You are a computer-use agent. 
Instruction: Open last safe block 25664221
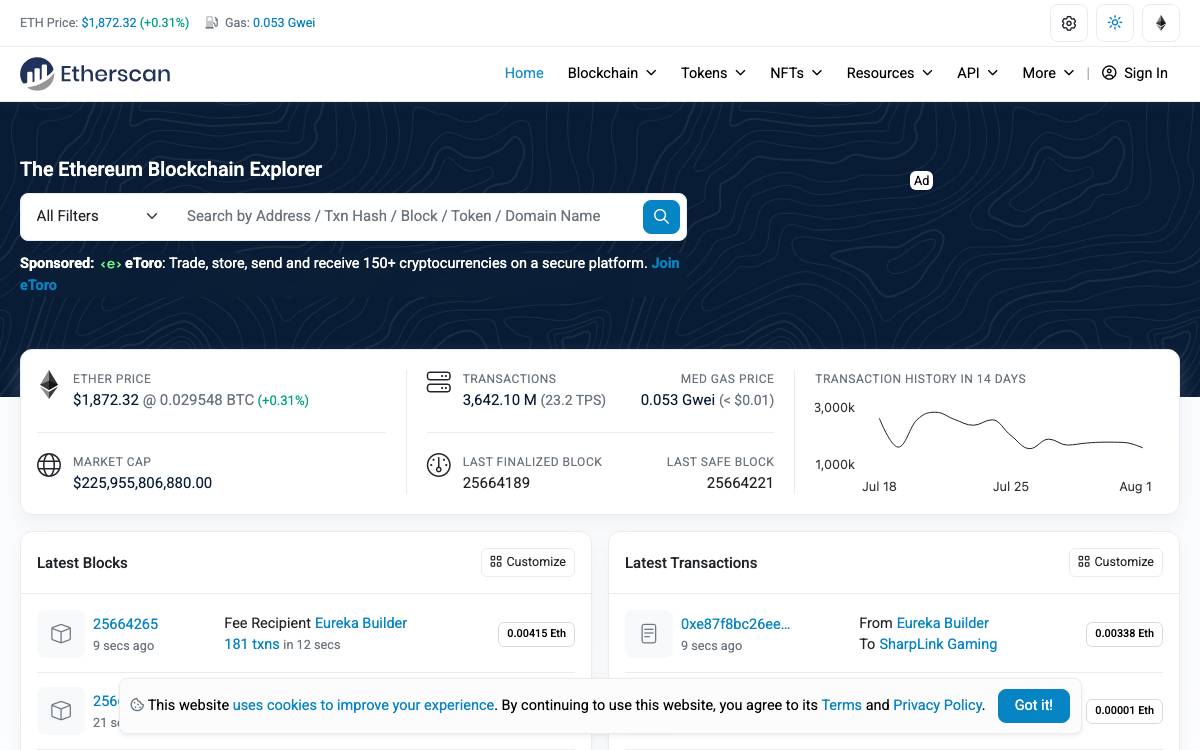(x=740, y=483)
